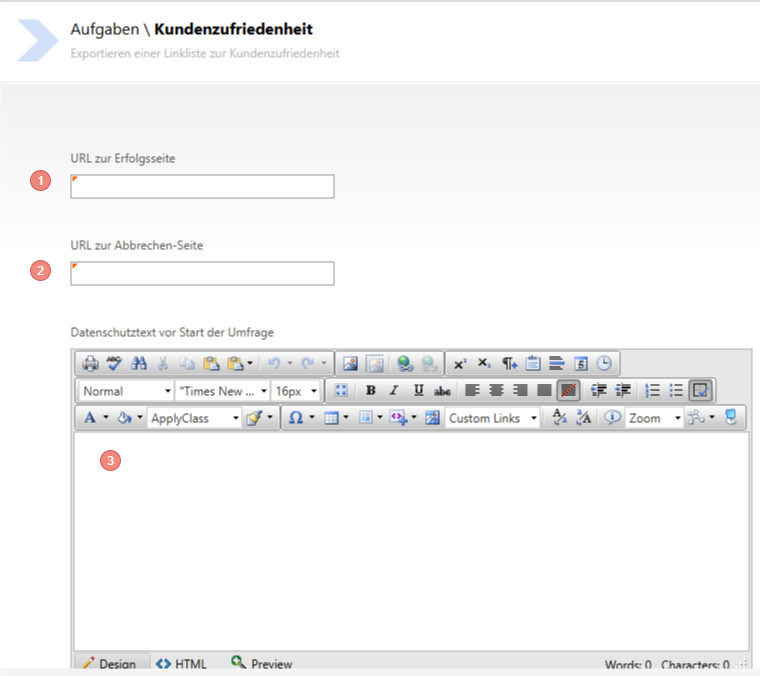Viewport: 760px width, 676px height.
Task: Open the text foreground color picker
Action: click(90, 418)
